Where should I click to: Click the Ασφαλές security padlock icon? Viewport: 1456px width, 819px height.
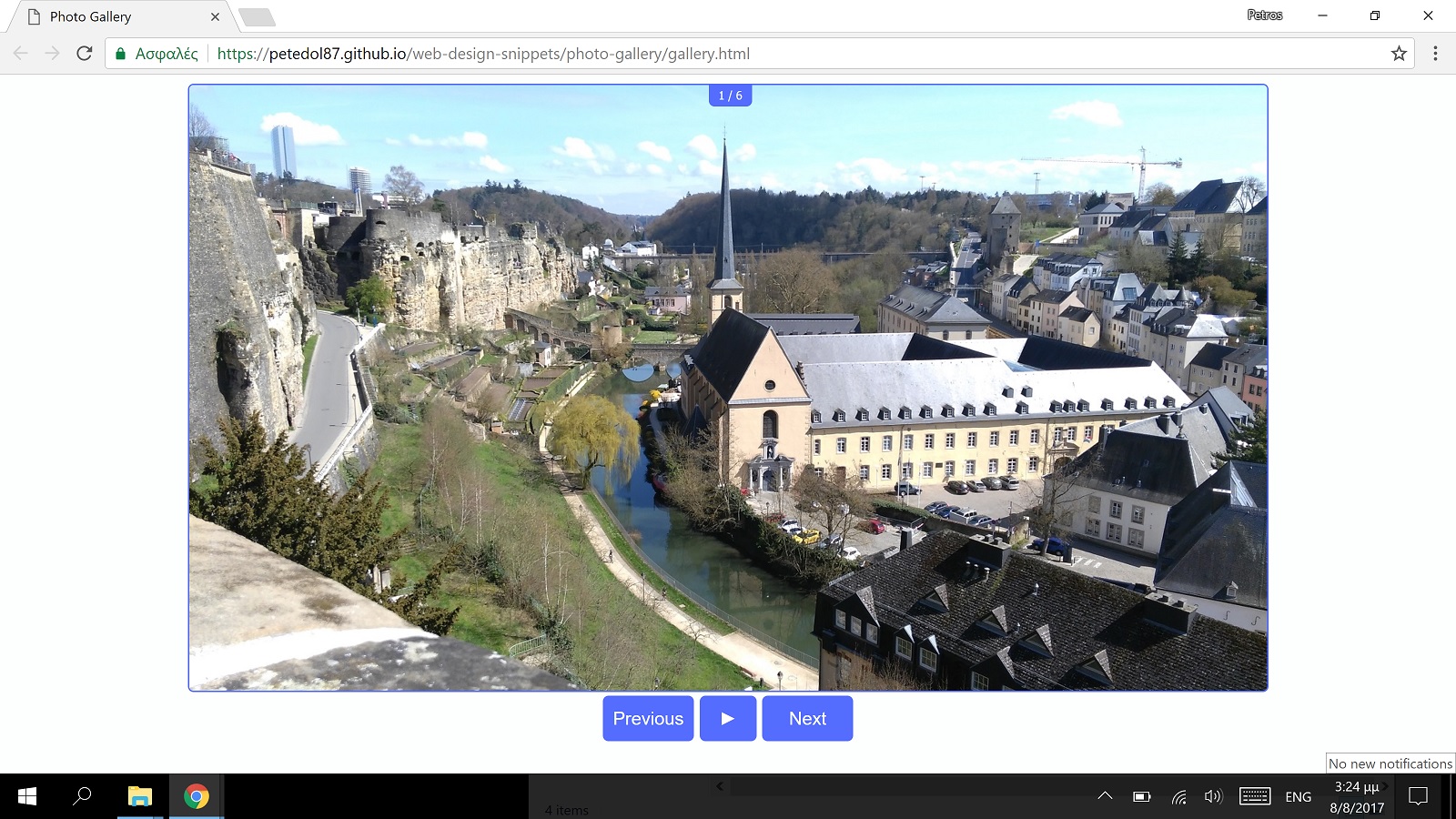click(121, 54)
